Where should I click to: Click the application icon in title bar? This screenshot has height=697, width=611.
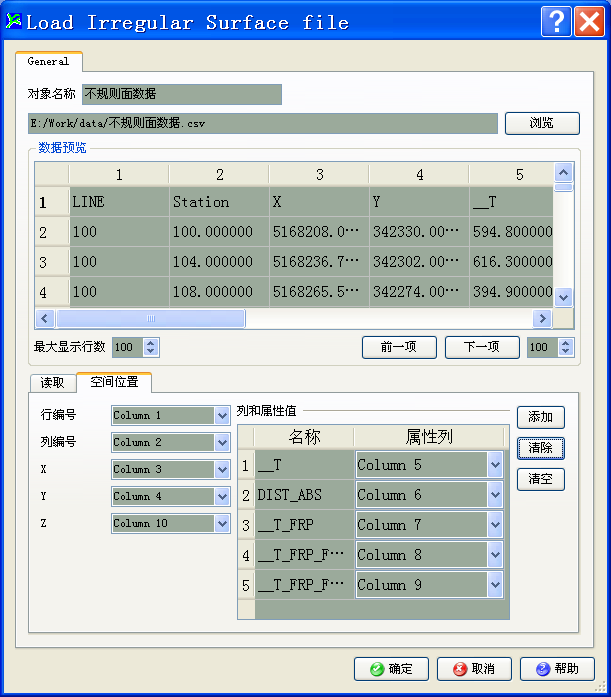14,21
